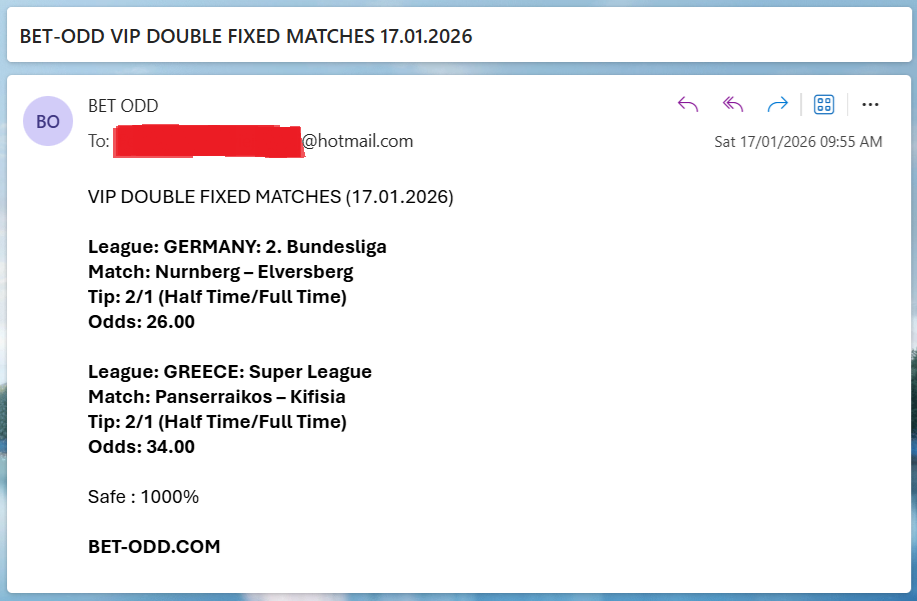917x601 pixels.
Task: Click the Nurnberg – Elversberg match line
Action: pyautogui.click(x=220, y=272)
